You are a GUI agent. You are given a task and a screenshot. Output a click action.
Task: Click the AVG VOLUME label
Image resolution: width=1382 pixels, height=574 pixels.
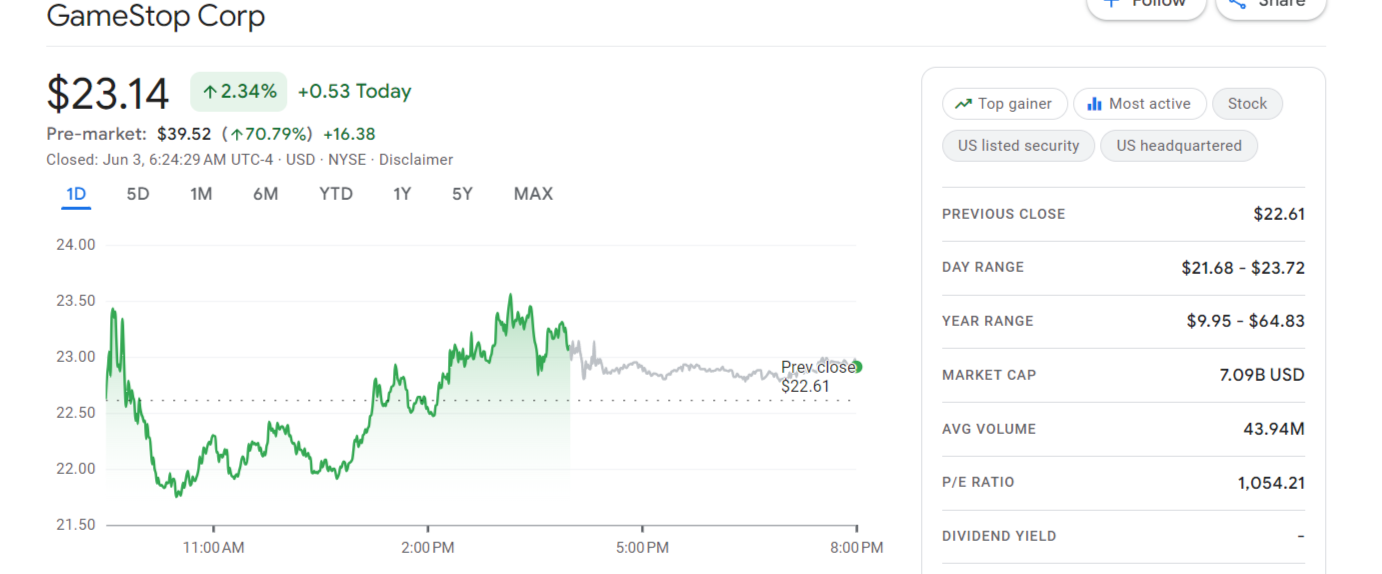coord(989,429)
